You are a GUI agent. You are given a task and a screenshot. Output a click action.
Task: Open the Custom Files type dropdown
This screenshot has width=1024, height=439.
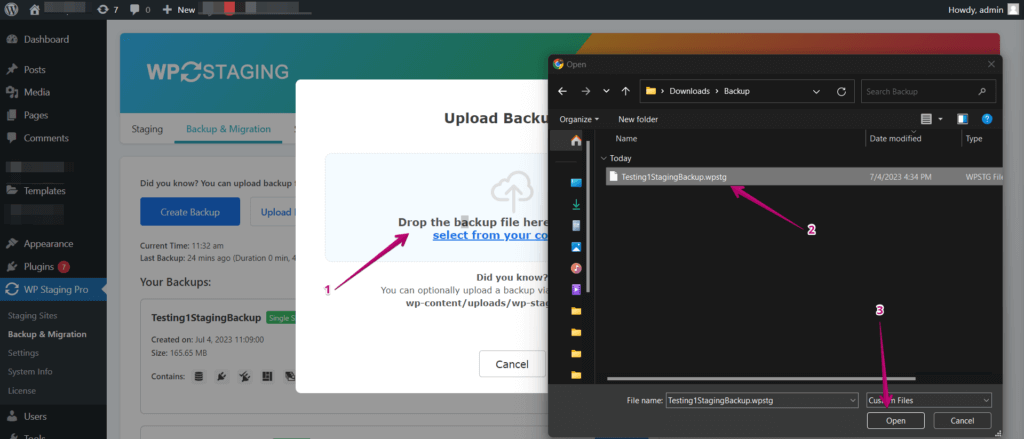(929, 400)
